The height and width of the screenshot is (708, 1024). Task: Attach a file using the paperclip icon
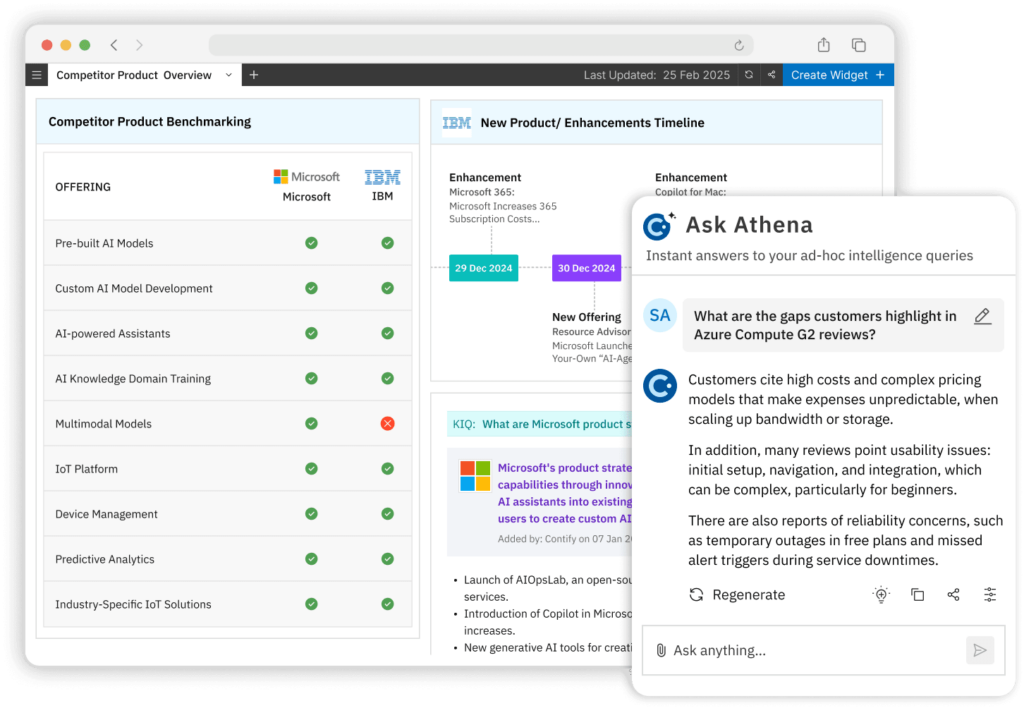tap(663, 650)
